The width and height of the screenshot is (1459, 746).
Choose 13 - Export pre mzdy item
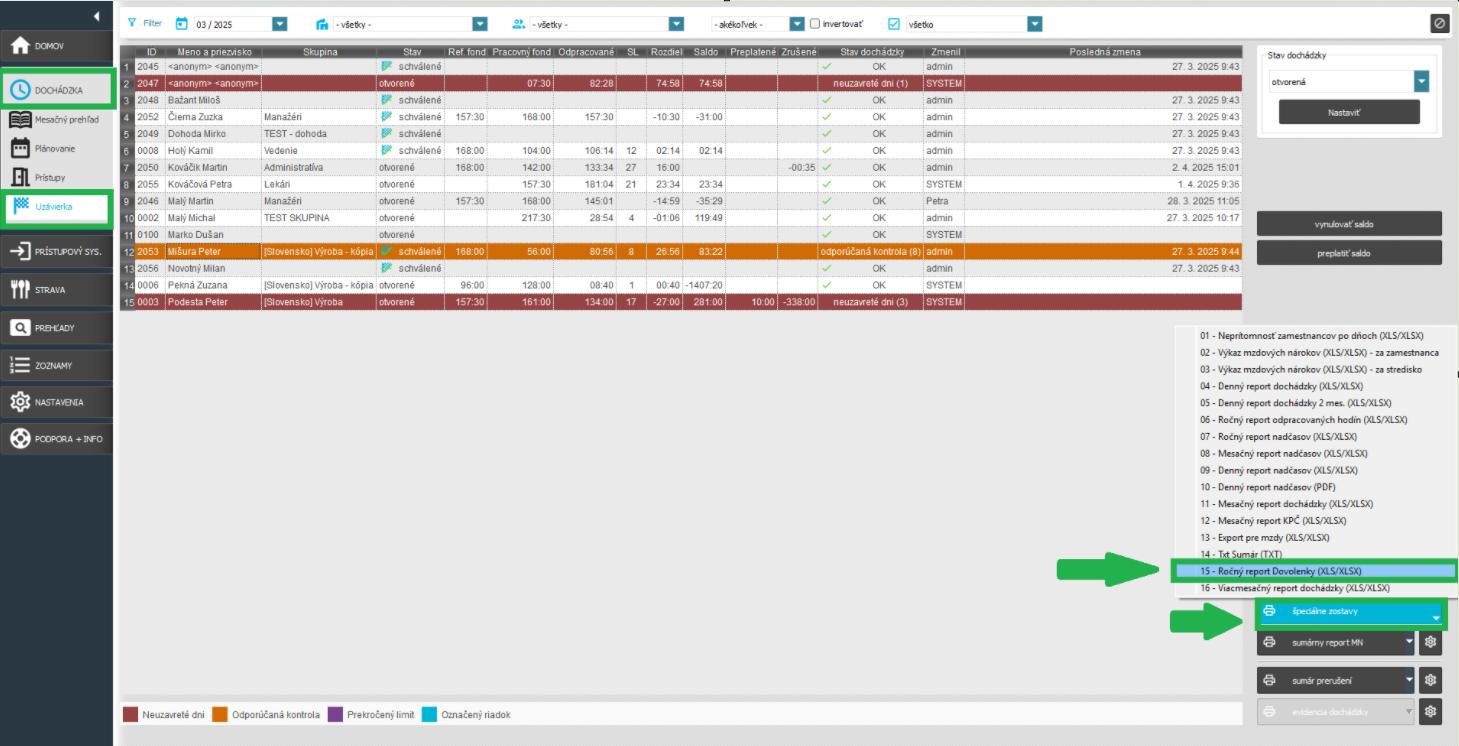click(x=1264, y=537)
